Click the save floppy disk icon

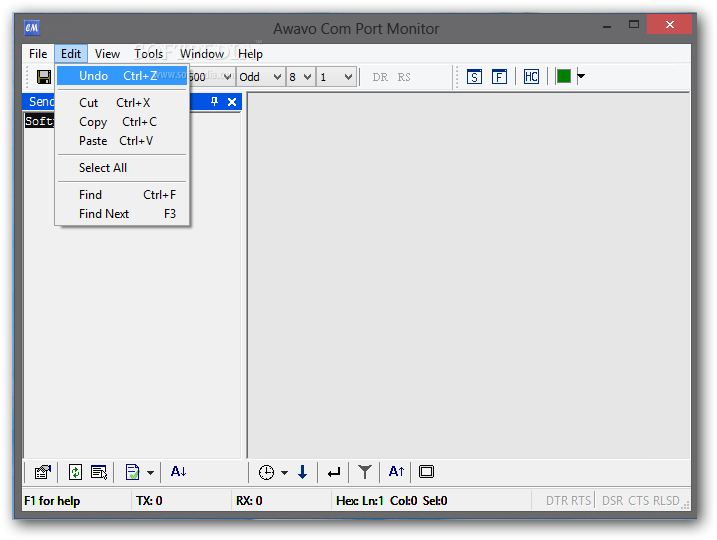pyautogui.click(x=44, y=77)
